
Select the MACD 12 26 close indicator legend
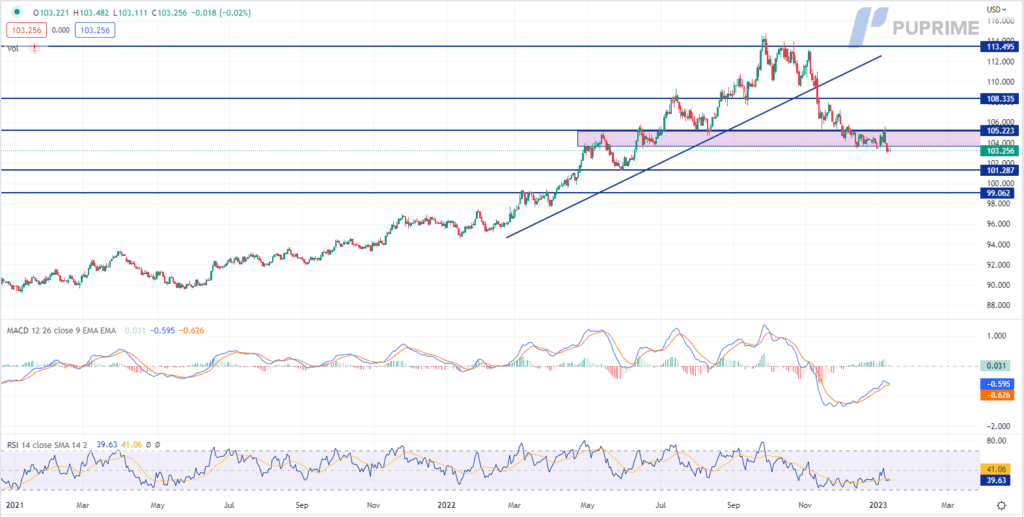point(60,330)
